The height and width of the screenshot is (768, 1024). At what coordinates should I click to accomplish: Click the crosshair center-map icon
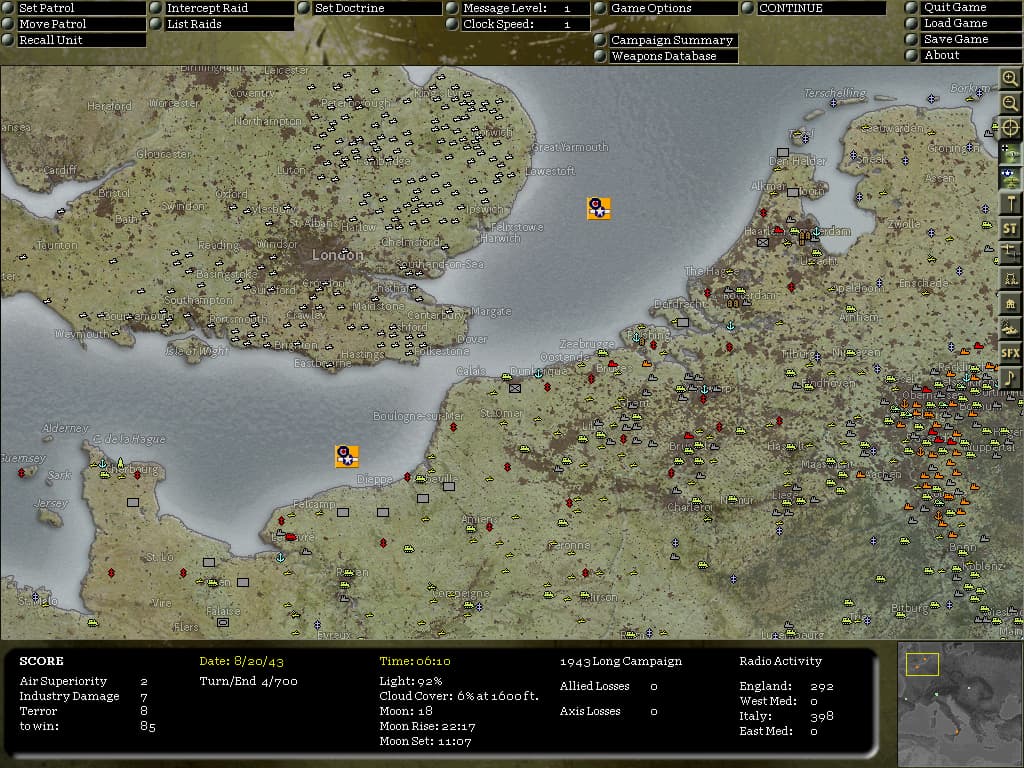click(x=1010, y=128)
